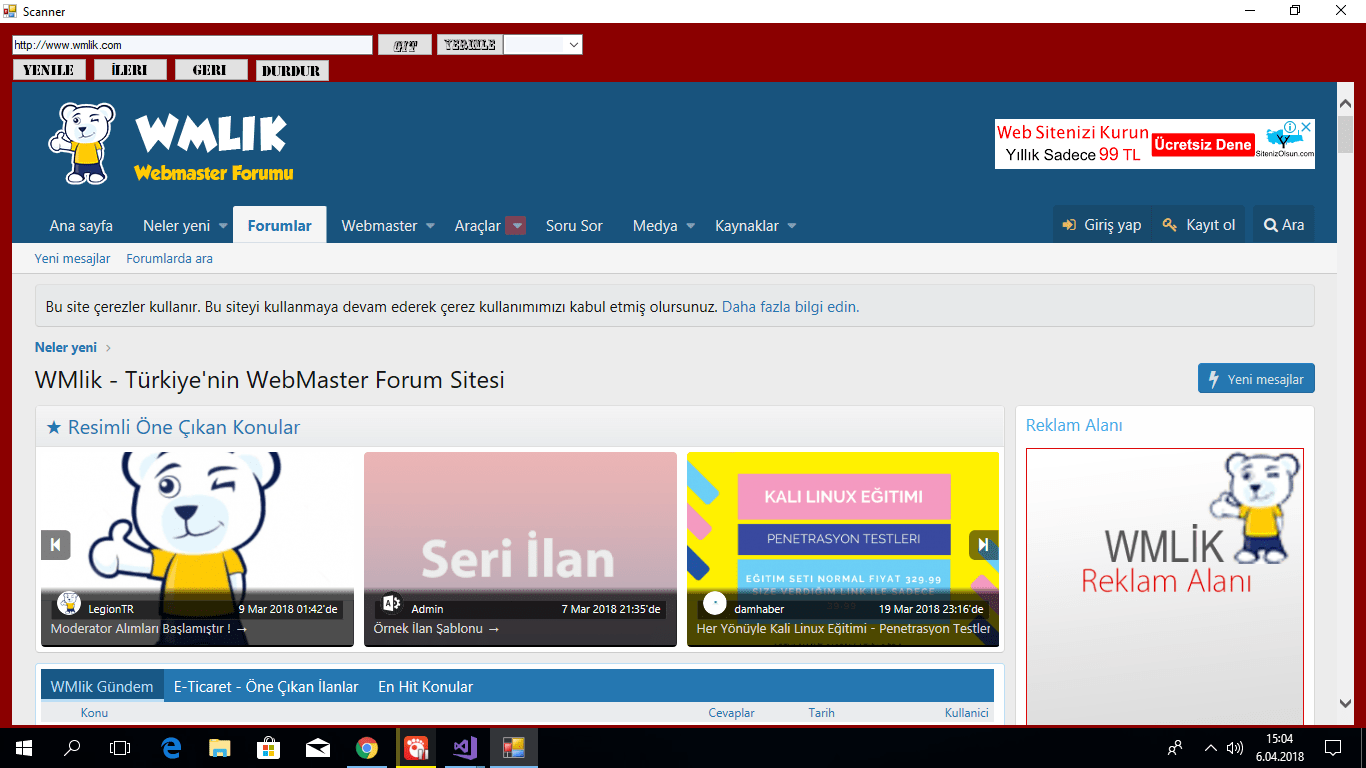1366x768 pixels.
Task: Expand Neler yeni menu arrow
Action: click(x=223, y=226)
